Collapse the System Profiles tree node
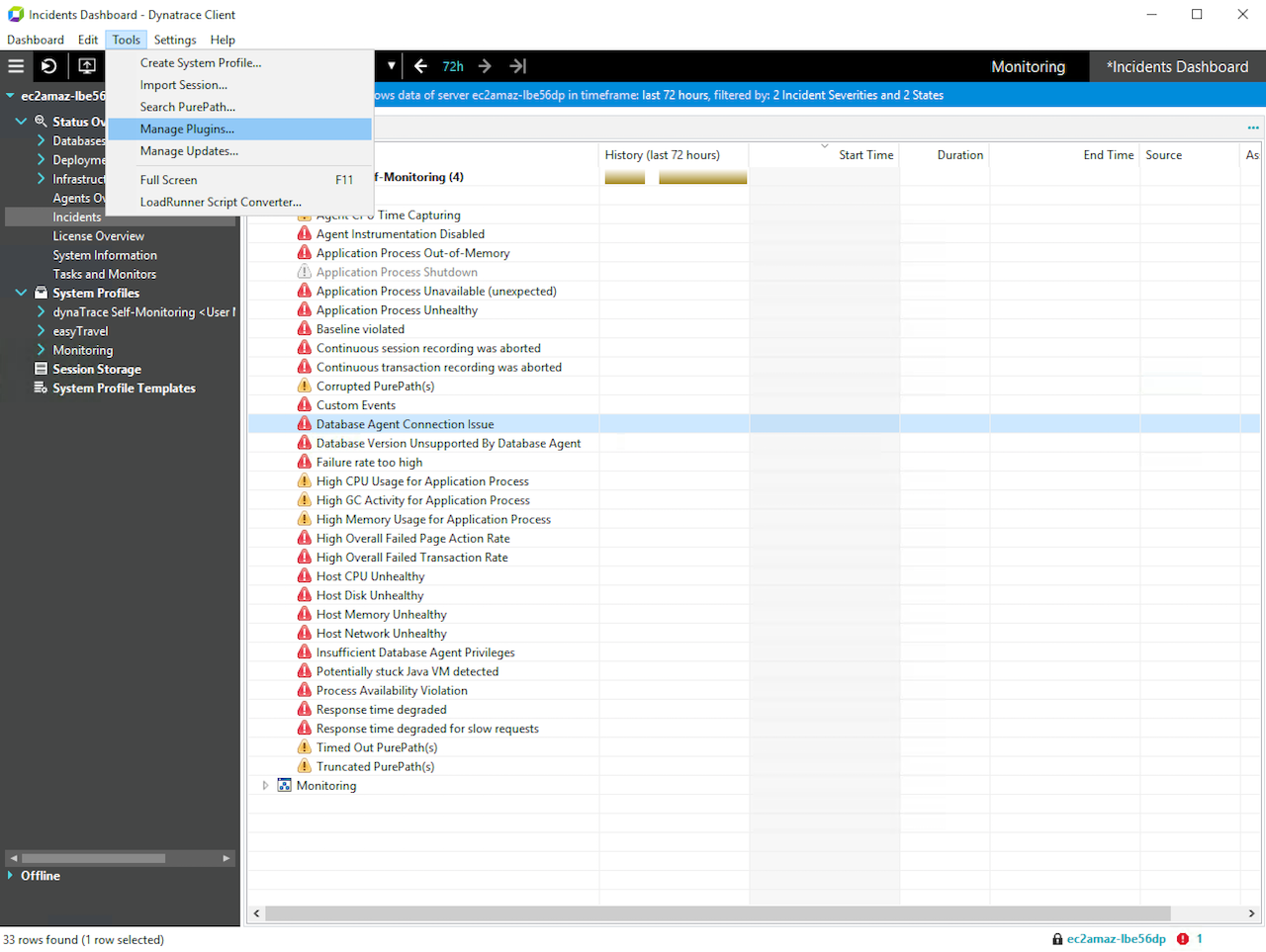 click(21, 293)
